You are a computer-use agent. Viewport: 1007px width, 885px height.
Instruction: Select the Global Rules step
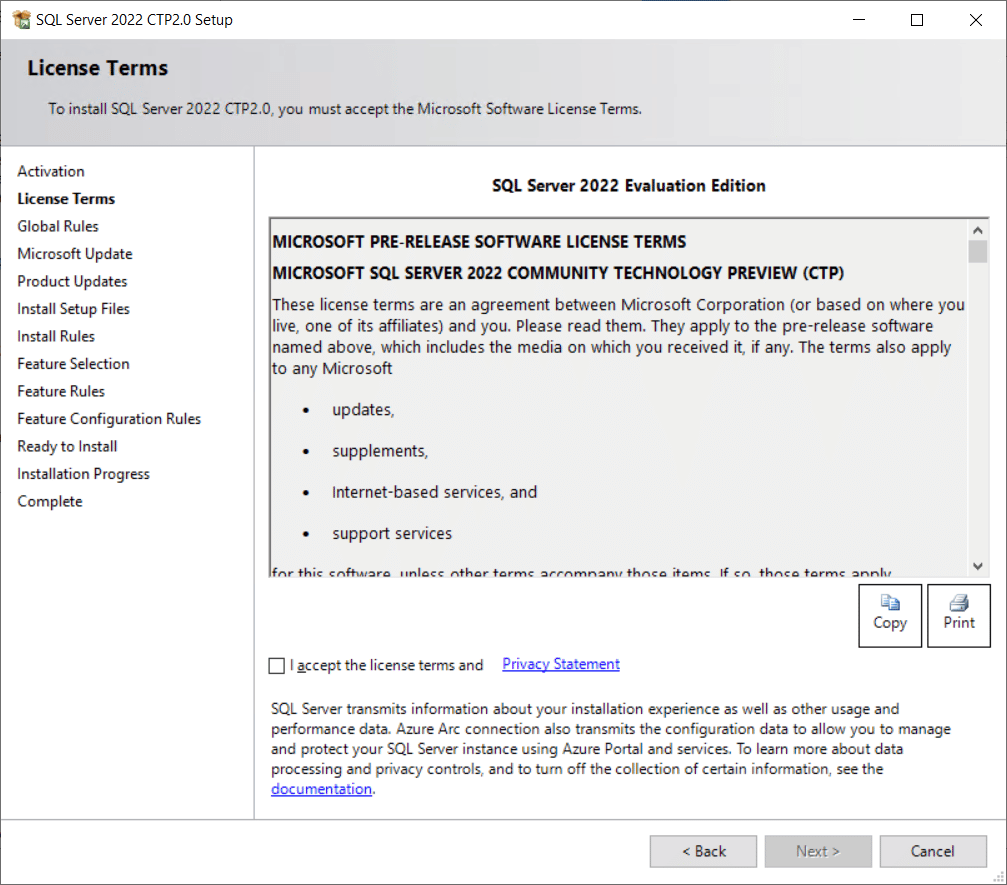coord(58,227)
